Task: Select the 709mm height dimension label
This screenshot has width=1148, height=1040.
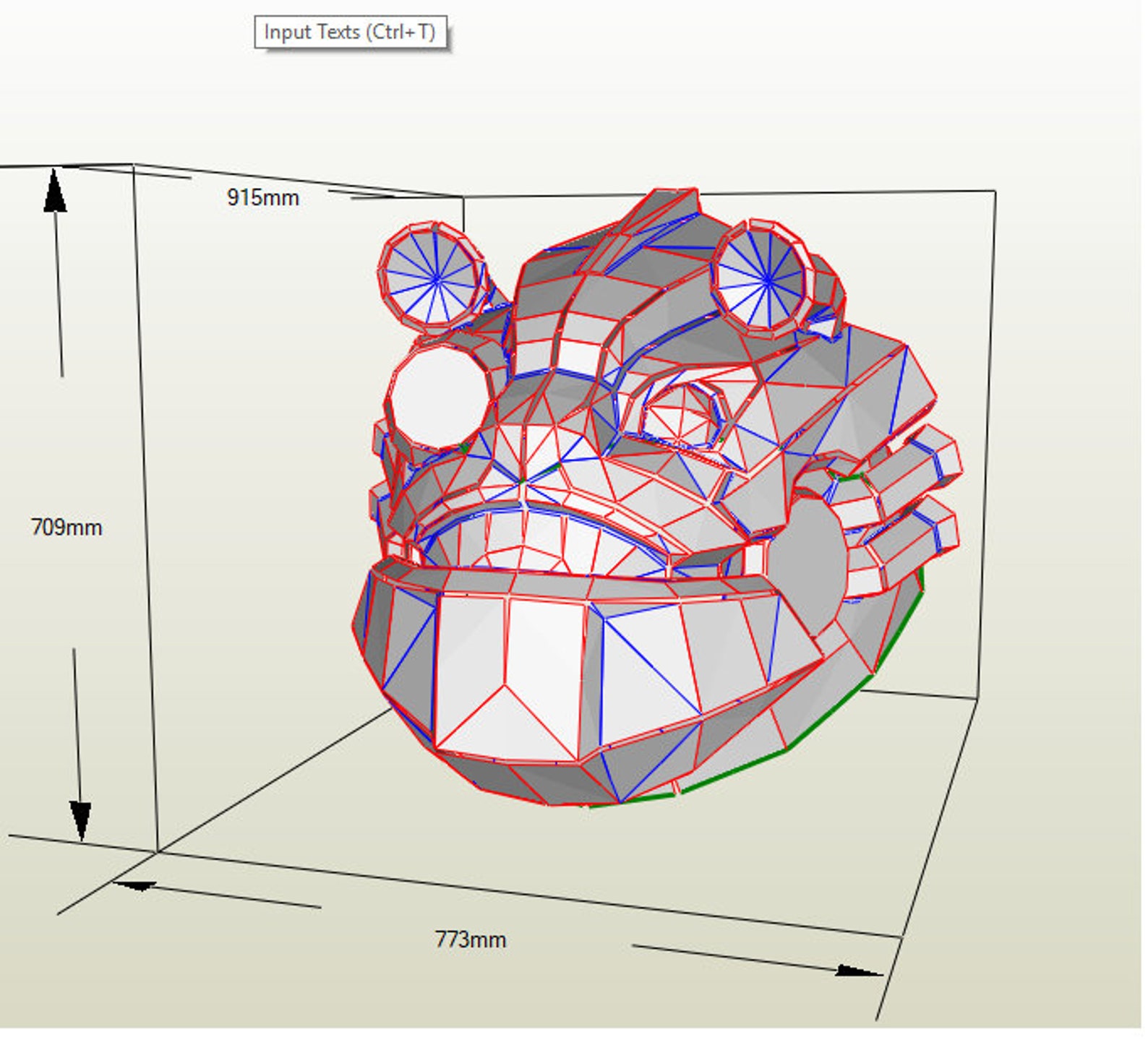Action: pyautogui.click(x=67, y=527)
